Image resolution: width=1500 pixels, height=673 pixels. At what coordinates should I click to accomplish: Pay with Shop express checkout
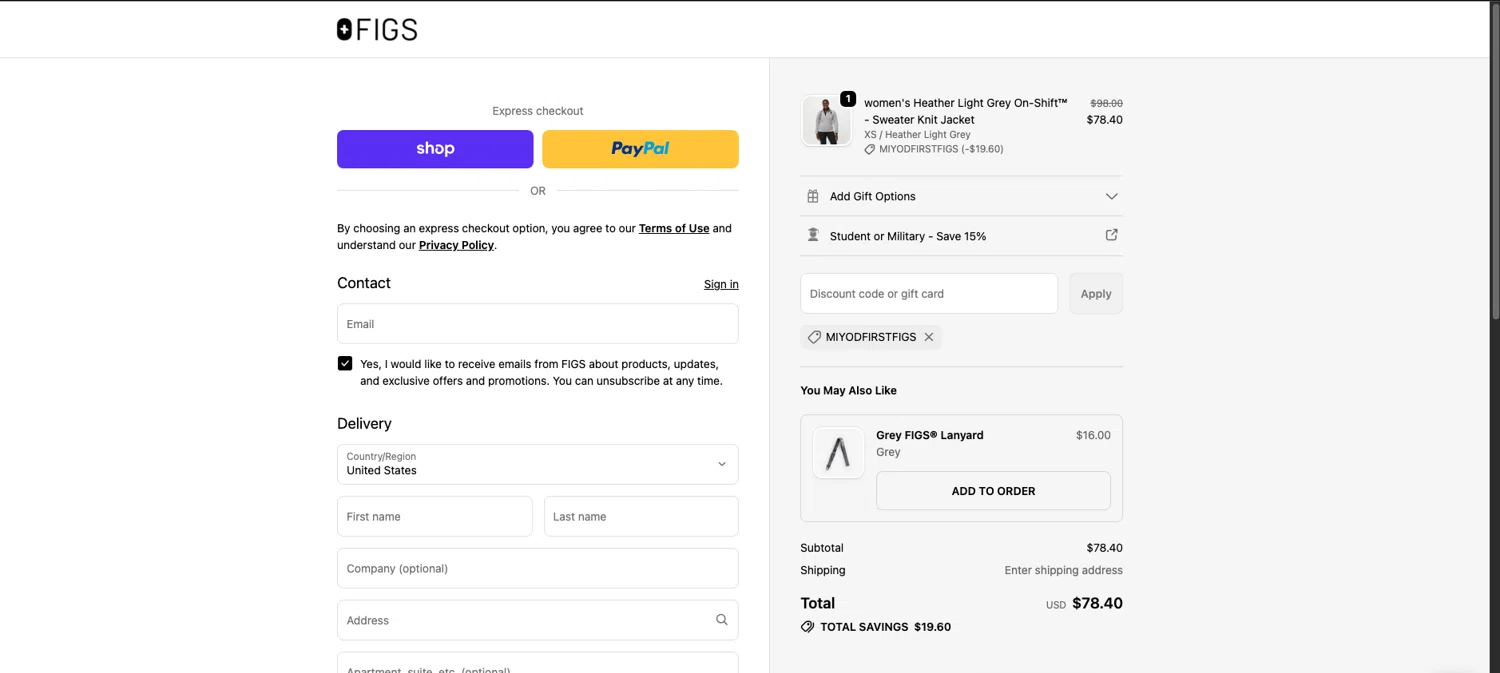(x=435, y=149)
